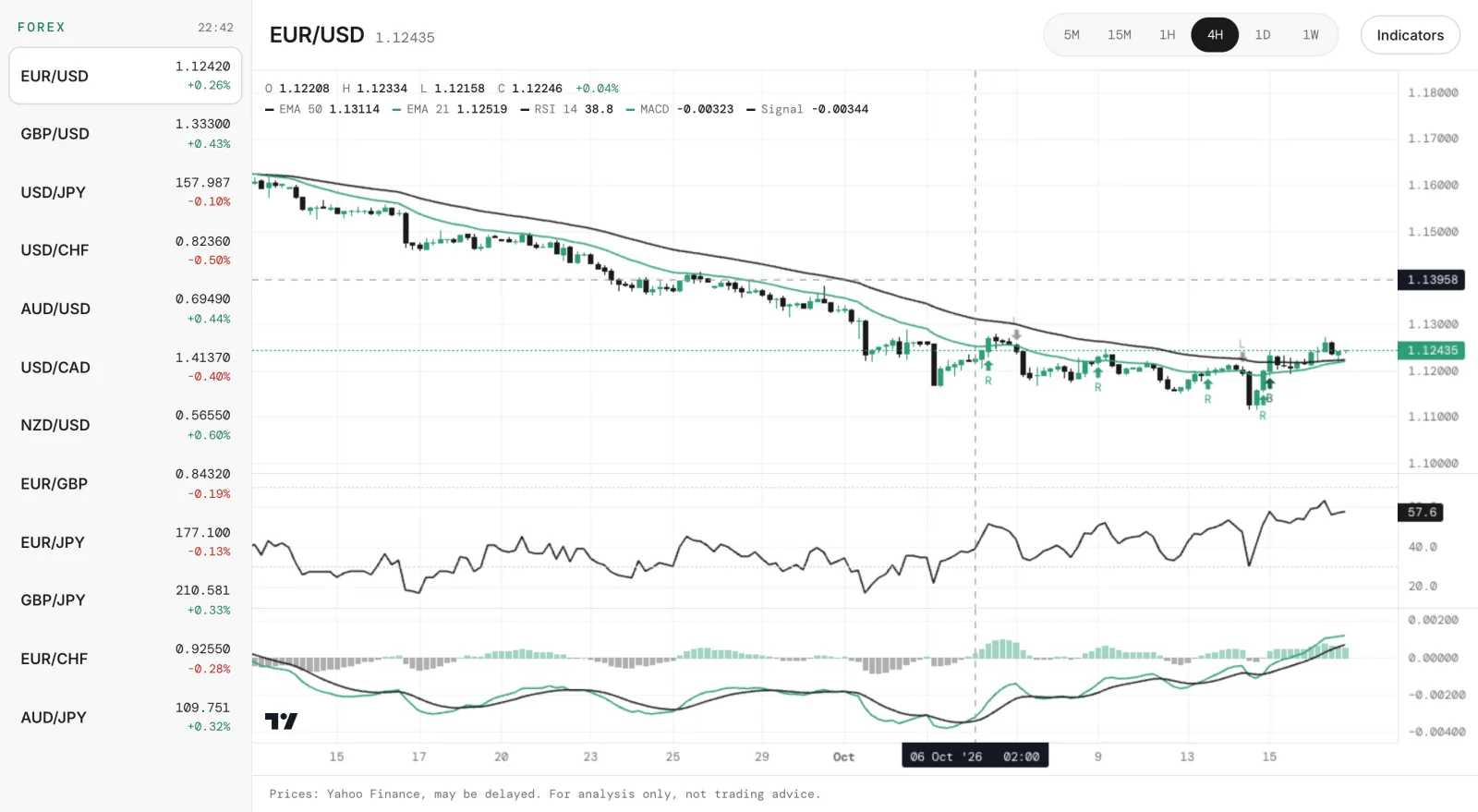
Task: Click the OHLC close value 1.12246
Action: 537,89
